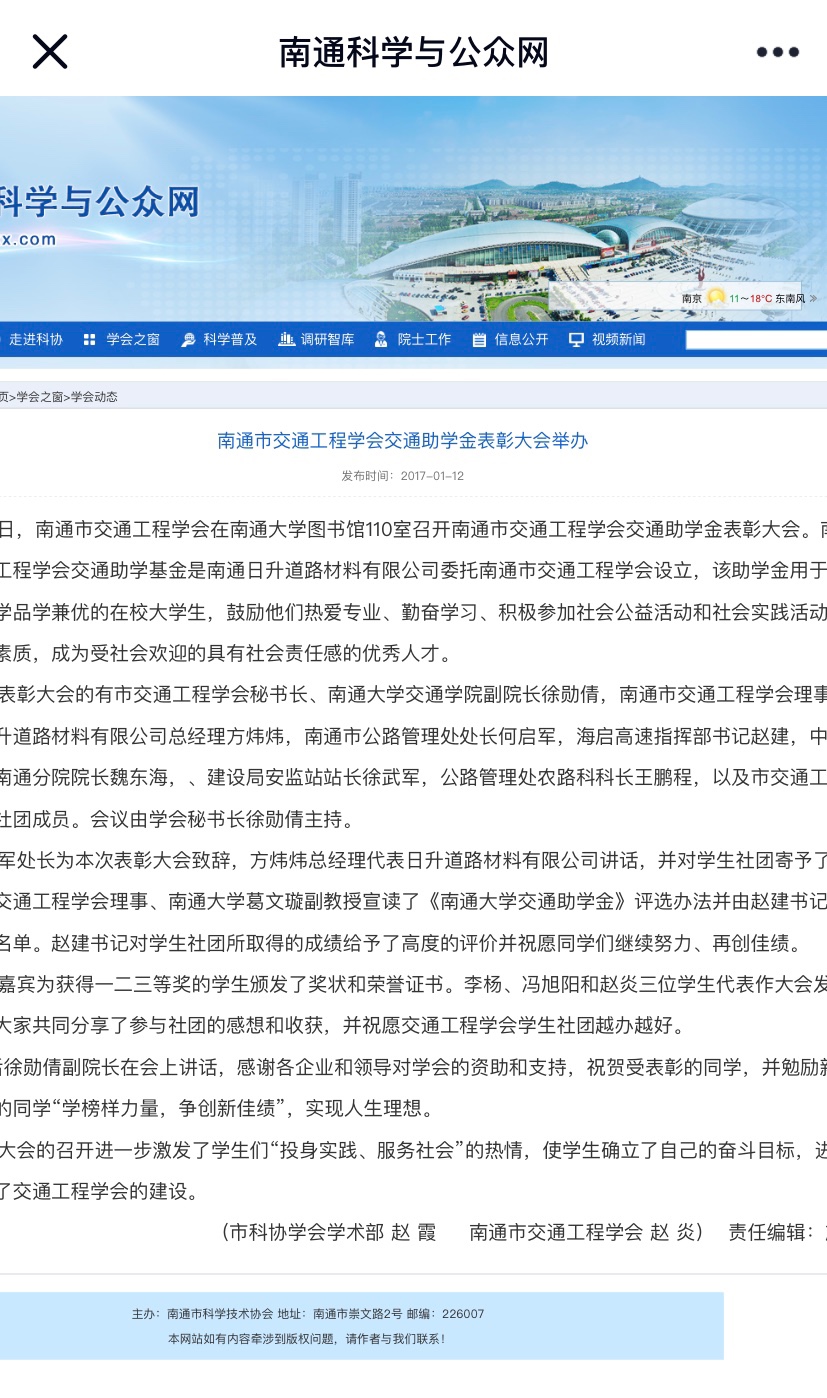Click the search input field
Viewport: 827px width, 1398px height.
coord(756,340)
